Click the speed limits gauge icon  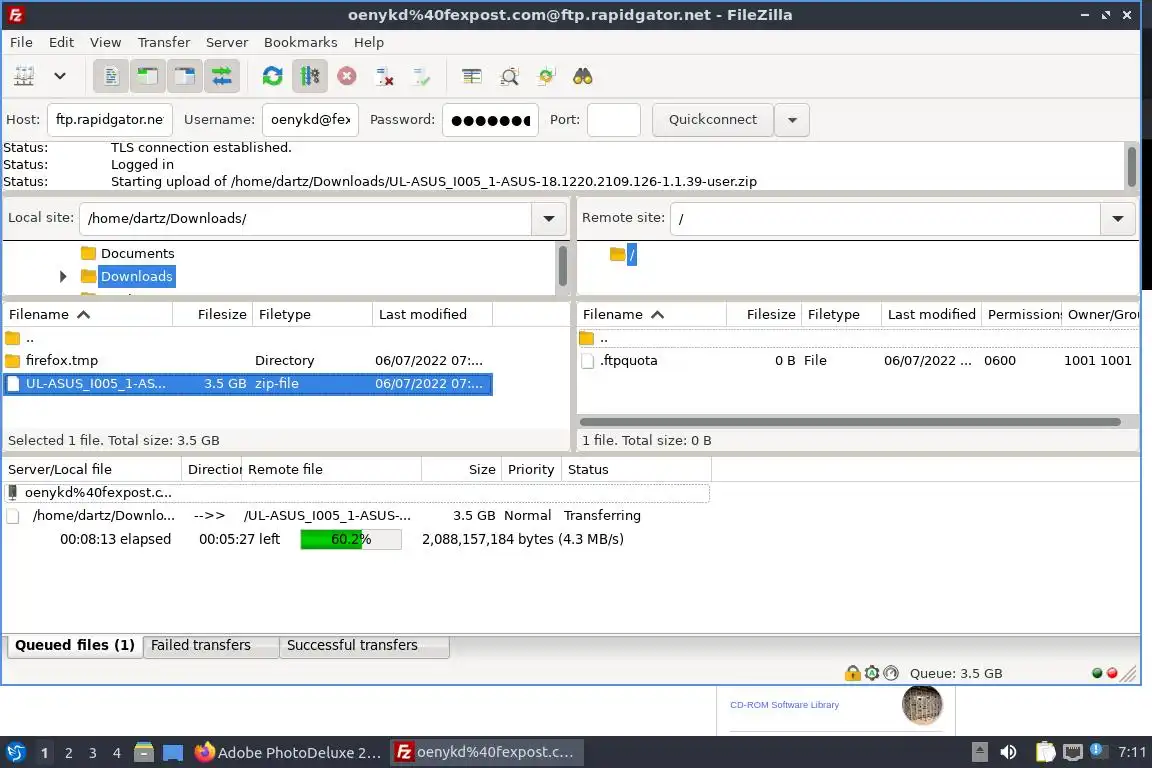click(x=890, y=673)
